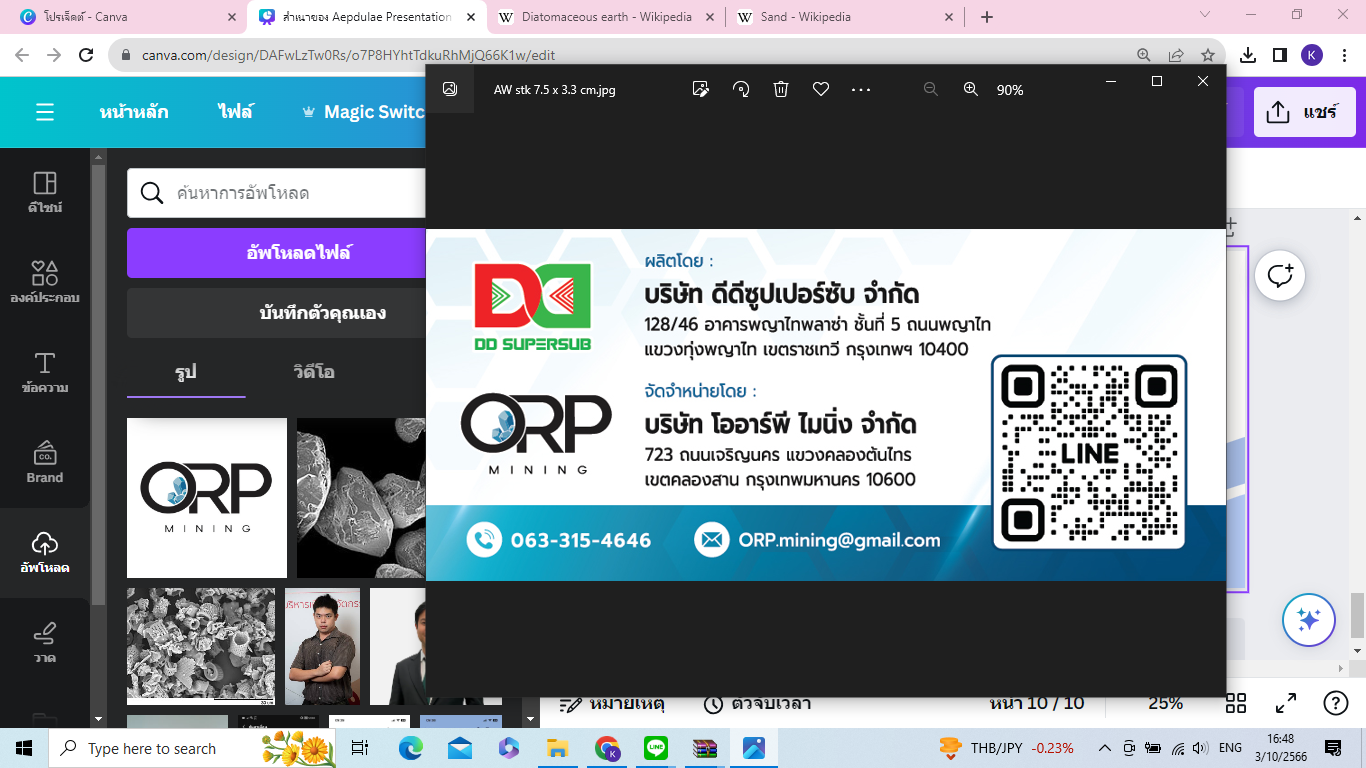
Task: Zoom out on the photo viewer image
Action: click(x=931, y=90)
